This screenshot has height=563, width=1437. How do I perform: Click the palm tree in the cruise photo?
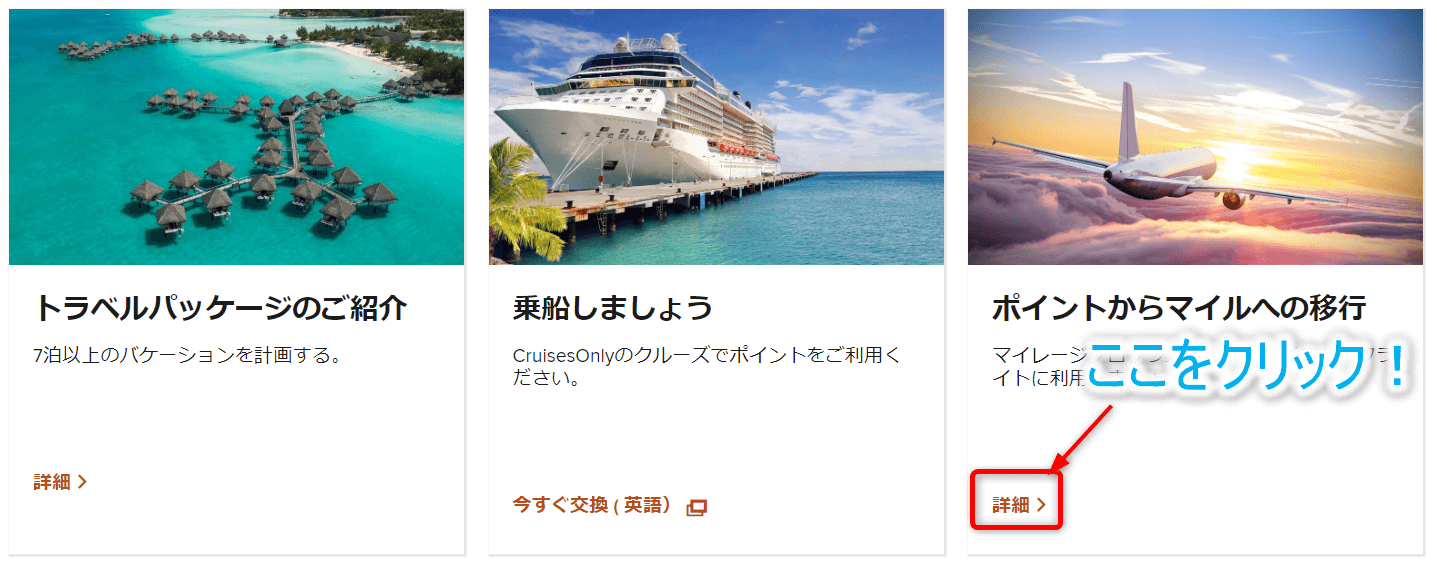pos(525,200)
